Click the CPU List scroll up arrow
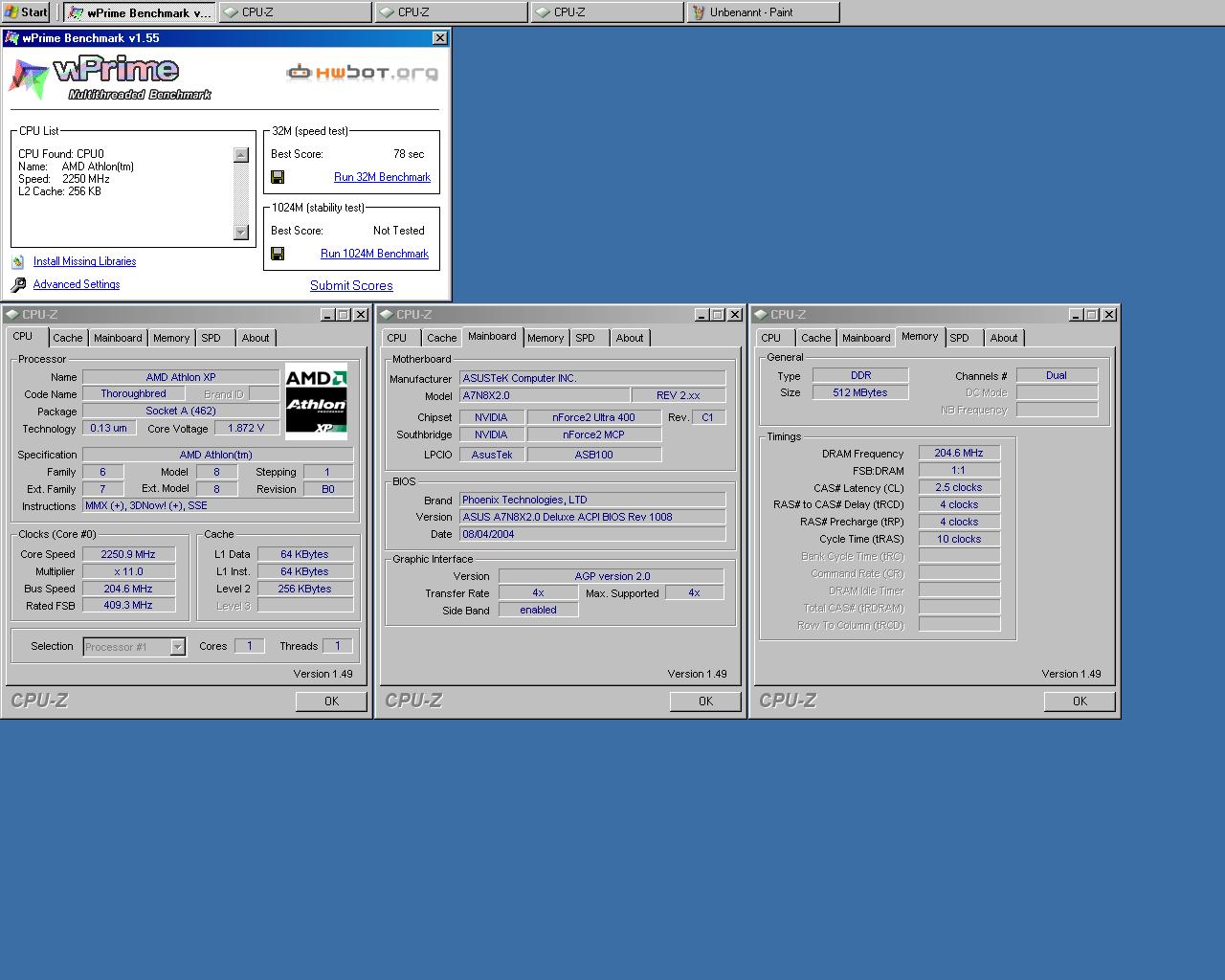 tap(241, 155)
